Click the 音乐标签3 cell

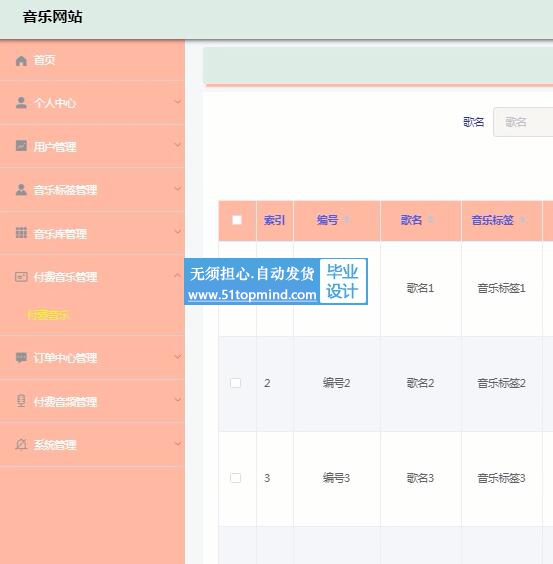coord(502,478)
